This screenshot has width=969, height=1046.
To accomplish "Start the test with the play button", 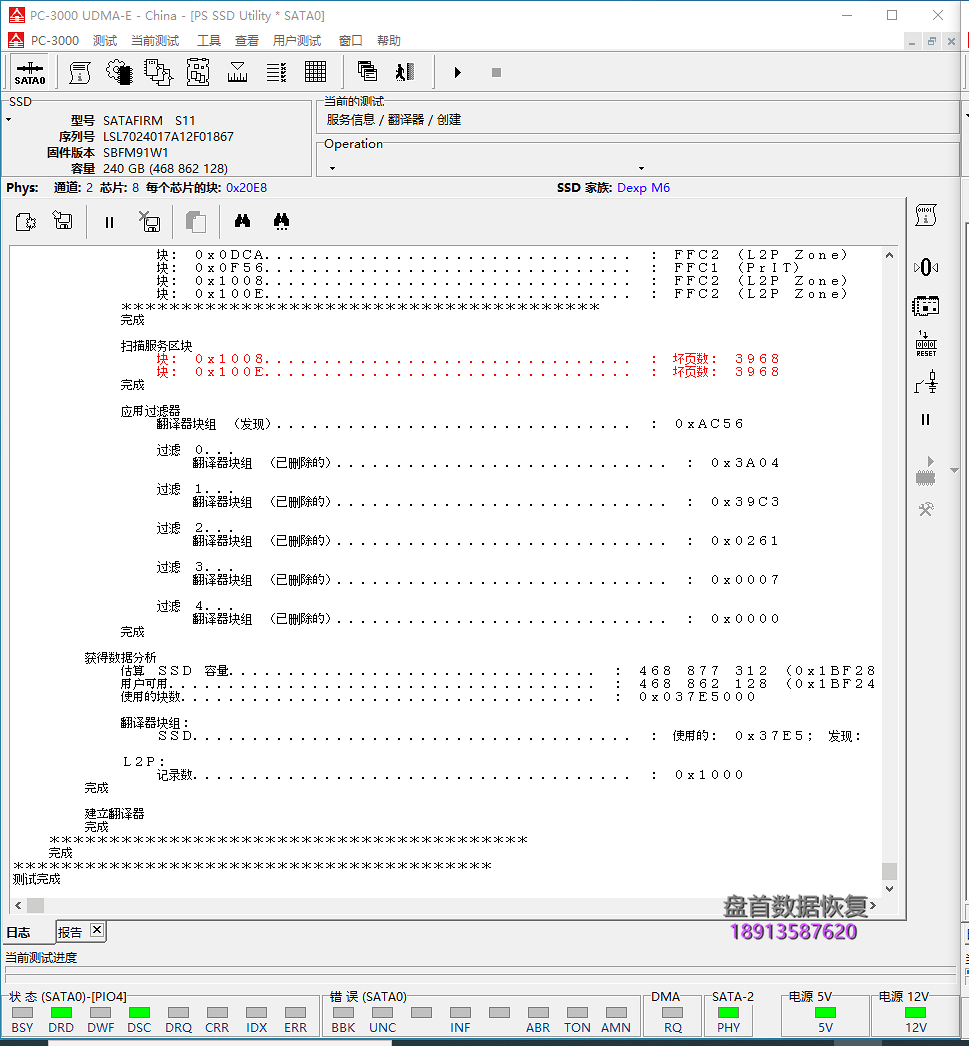I will (457, 72).
